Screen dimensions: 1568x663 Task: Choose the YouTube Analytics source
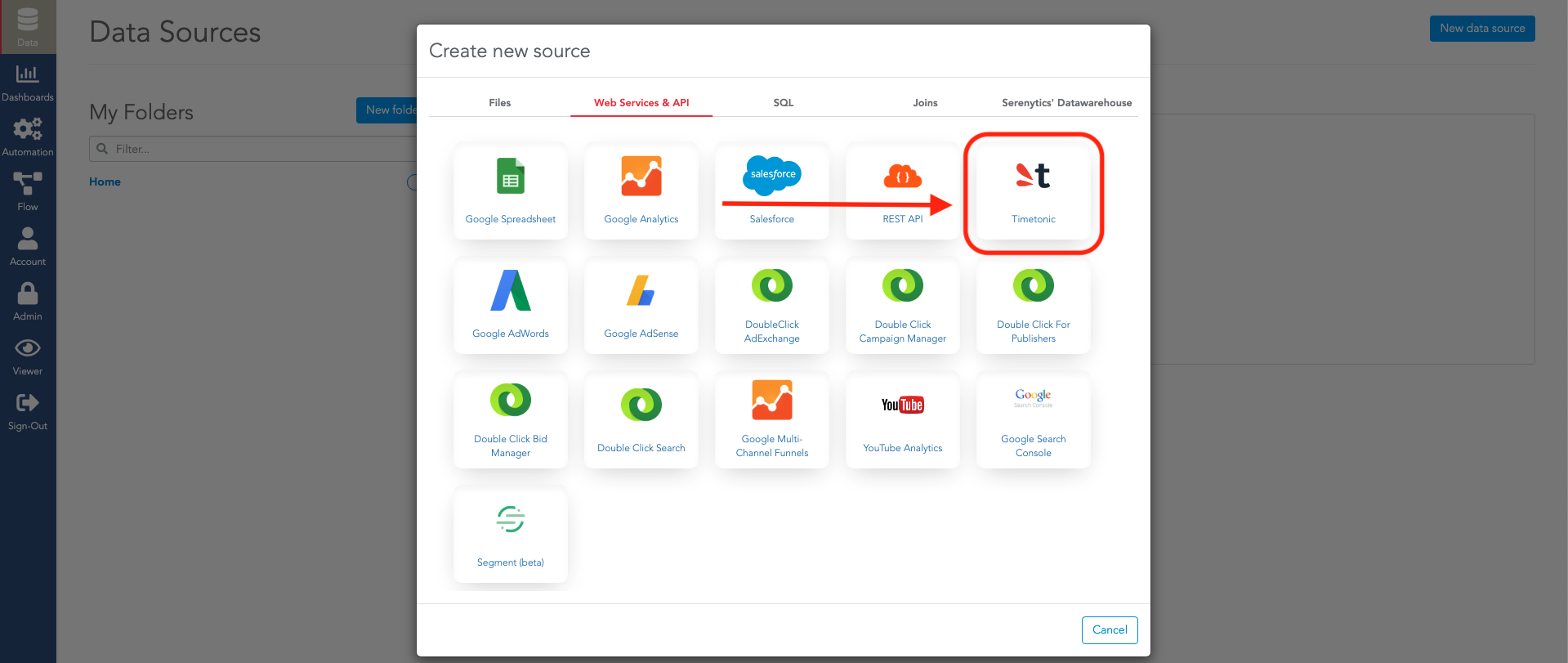pyautogui.click(x=903, y=421)
